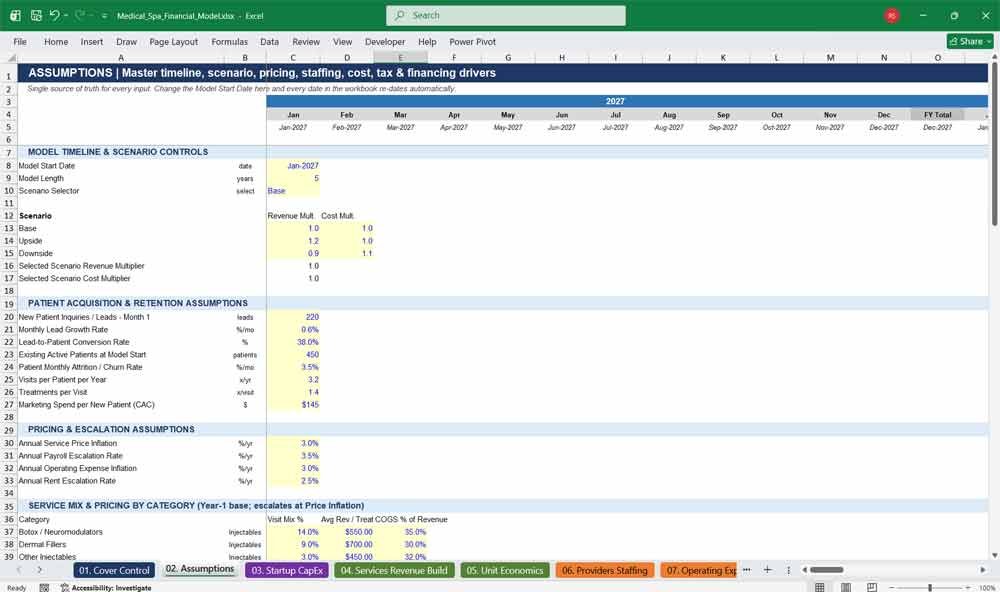This screenshot has width=1000, height=592.
Task: Select column E header
Action: 401,57
